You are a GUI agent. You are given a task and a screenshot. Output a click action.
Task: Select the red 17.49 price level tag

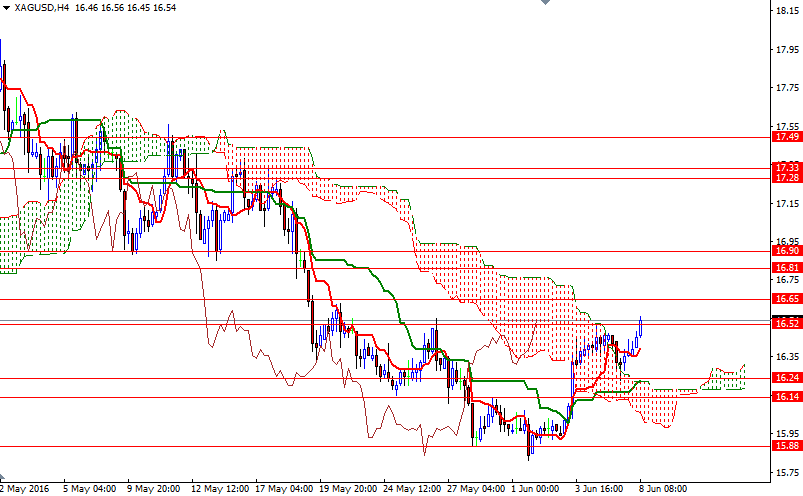786,137
